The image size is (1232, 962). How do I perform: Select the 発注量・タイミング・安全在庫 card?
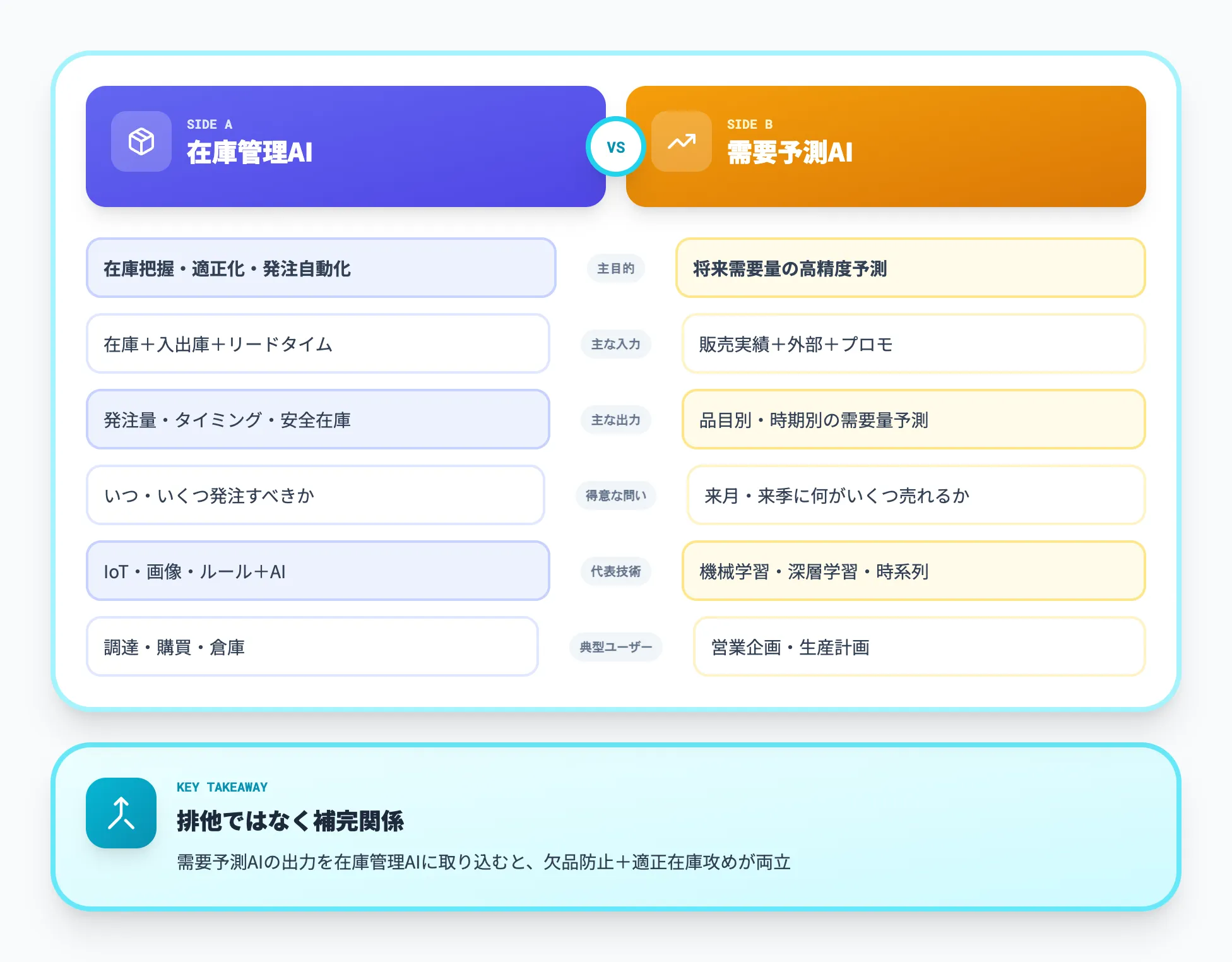[318, 419]
